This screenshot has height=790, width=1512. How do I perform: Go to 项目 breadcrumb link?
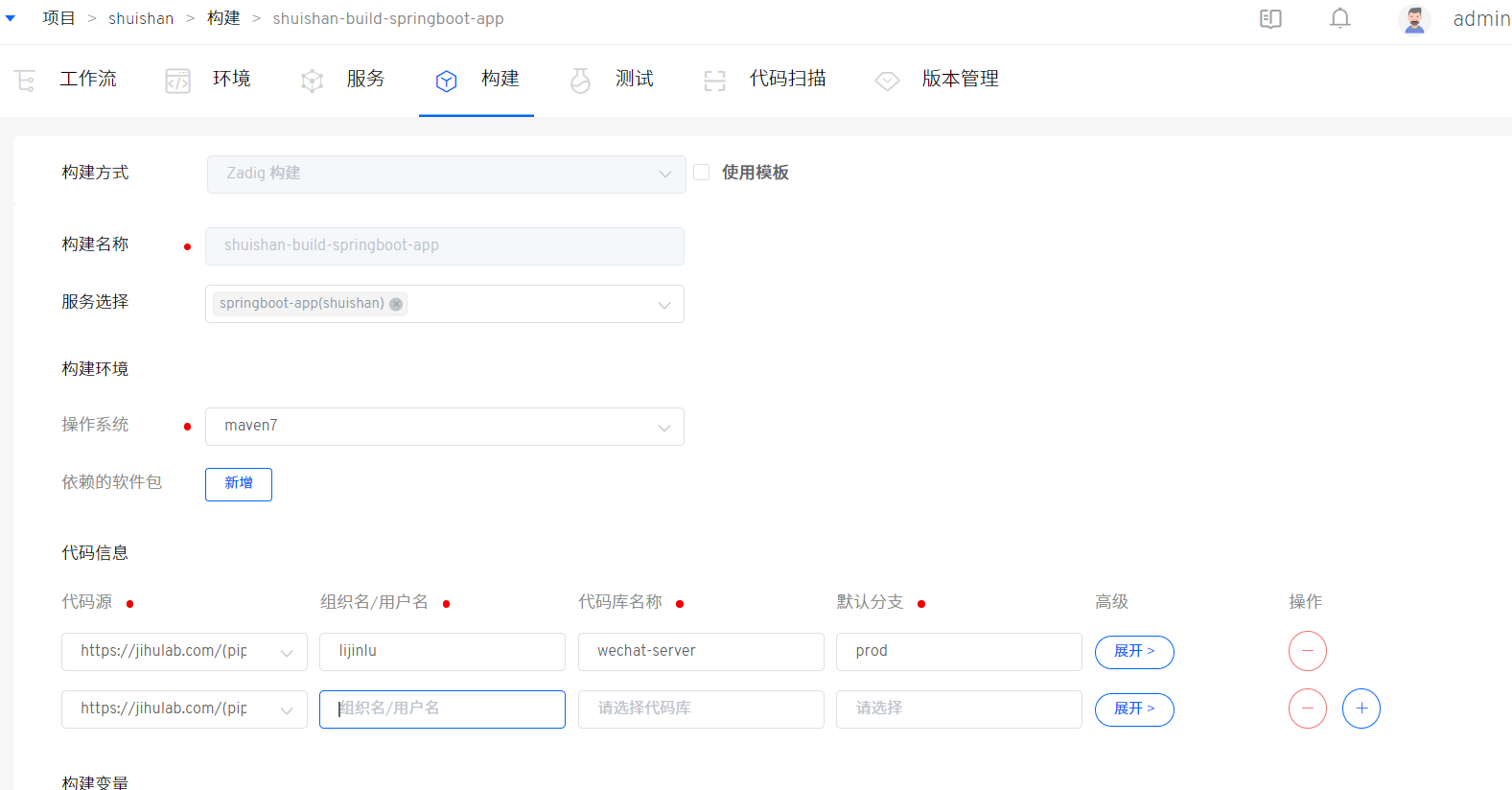click(x=58, y=18)
